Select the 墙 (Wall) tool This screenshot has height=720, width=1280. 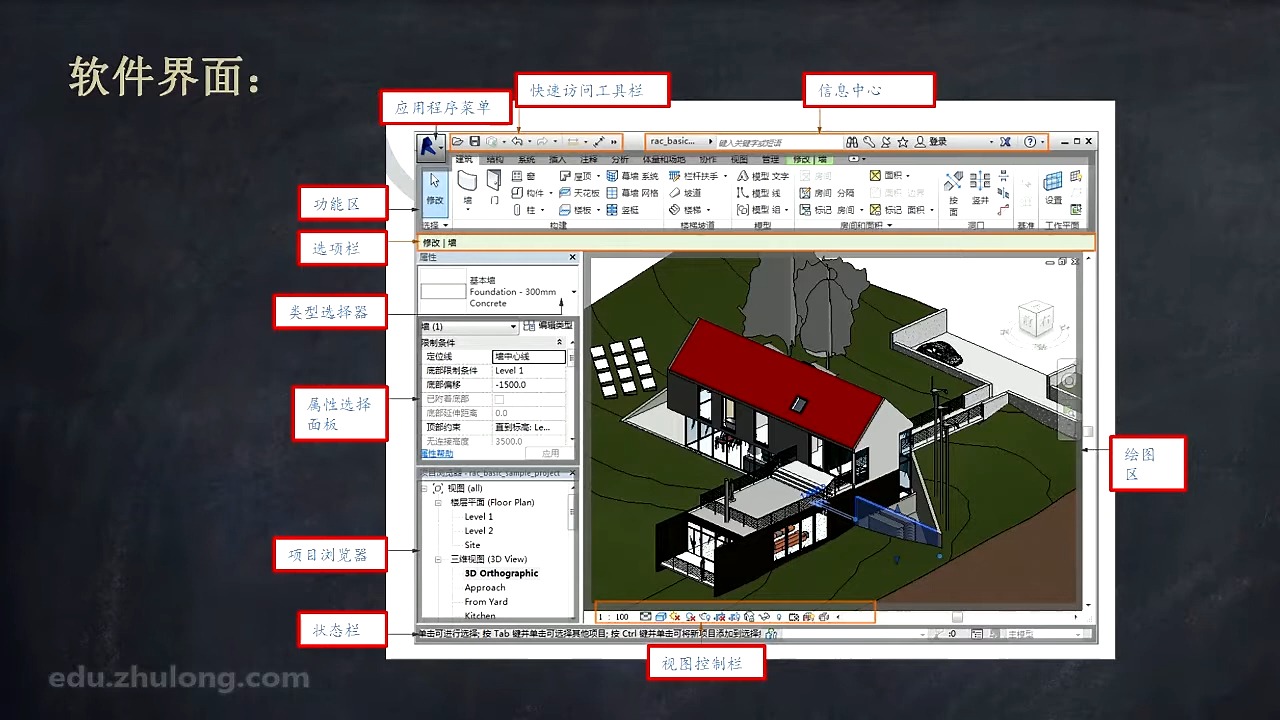[x=467, y=188]
